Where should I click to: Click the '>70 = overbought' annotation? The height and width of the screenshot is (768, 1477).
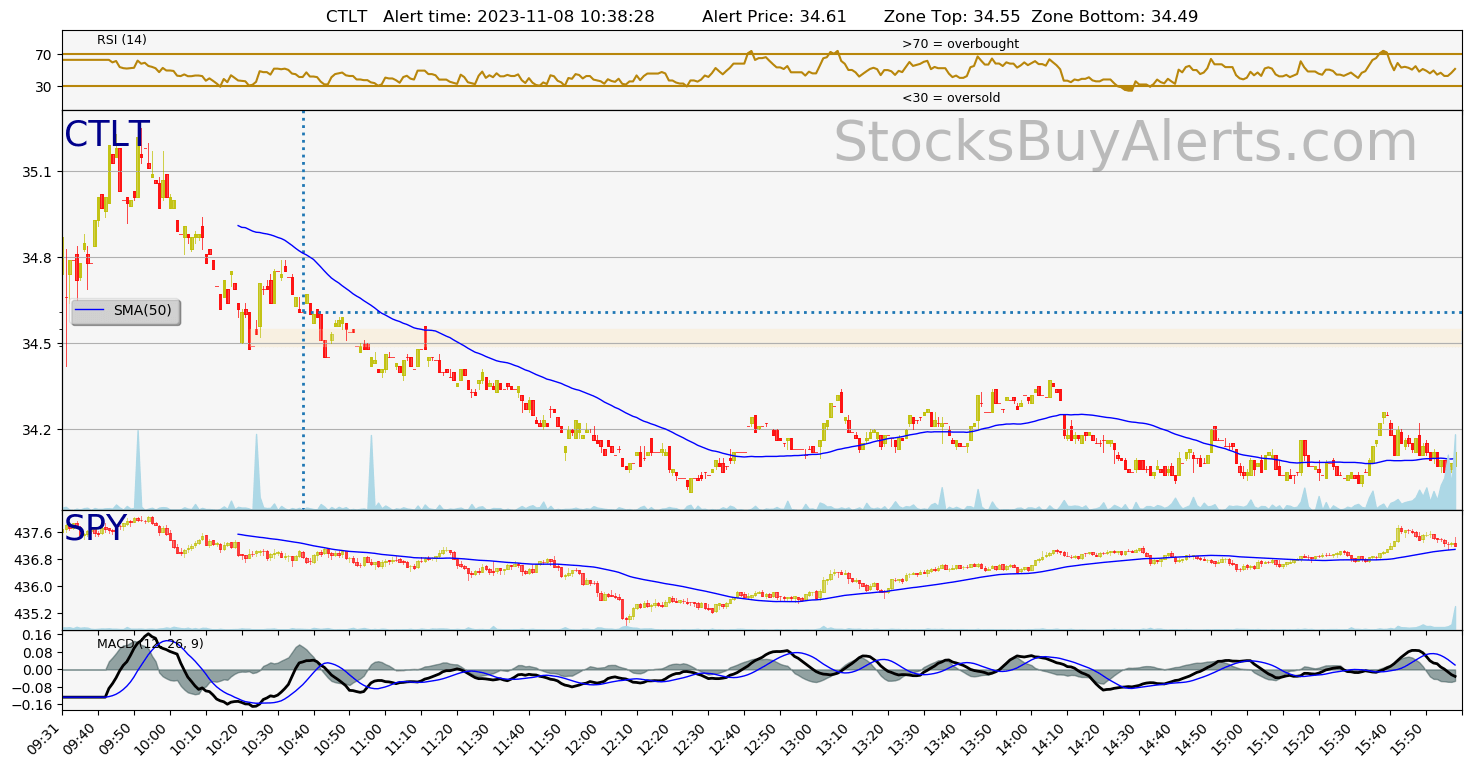click(960, 44)
